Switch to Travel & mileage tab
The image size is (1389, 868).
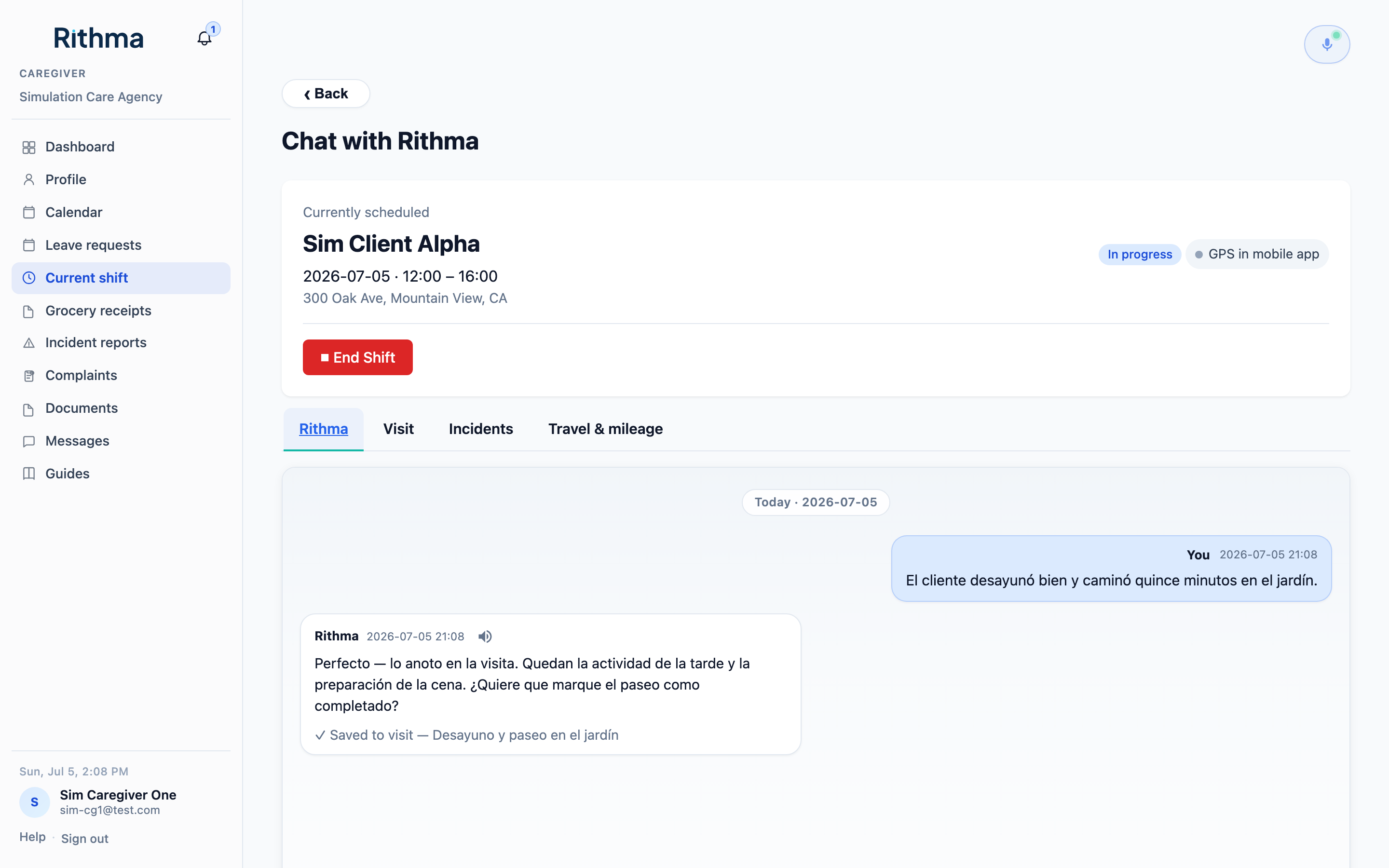(x=606, y=429)
